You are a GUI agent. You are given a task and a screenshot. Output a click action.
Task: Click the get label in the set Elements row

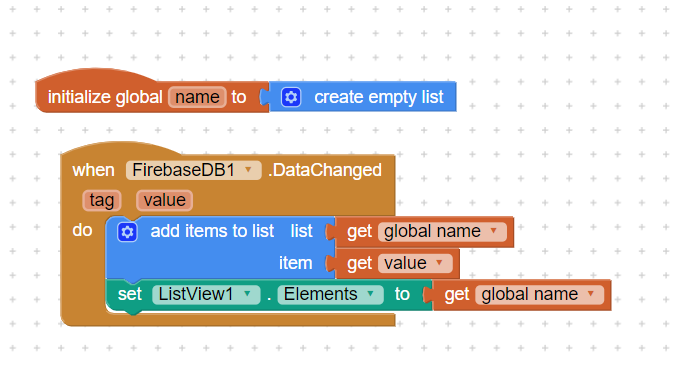(456, 295)
